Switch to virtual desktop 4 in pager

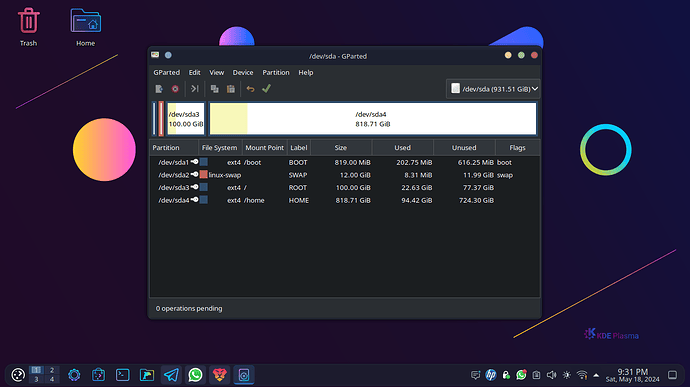pyautogui.click(x=52, y=379)
